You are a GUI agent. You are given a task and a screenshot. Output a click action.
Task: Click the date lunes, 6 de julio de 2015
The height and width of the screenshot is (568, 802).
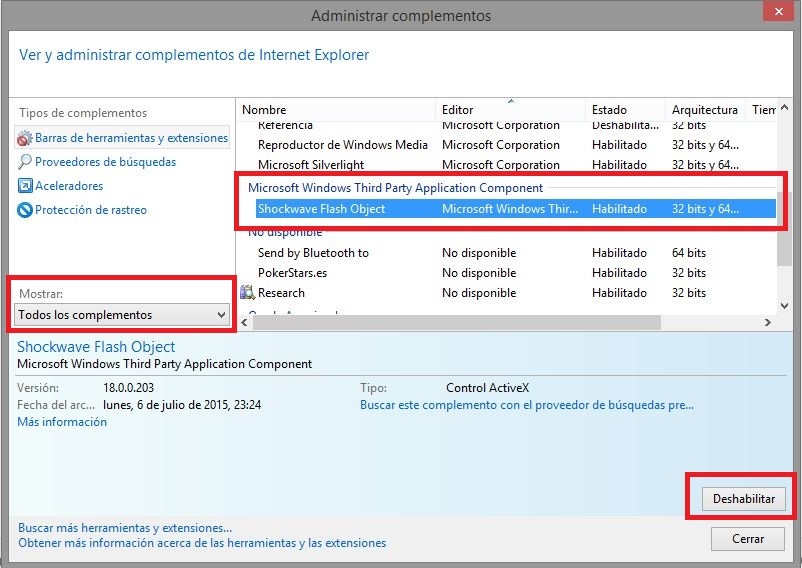(182, 405)
